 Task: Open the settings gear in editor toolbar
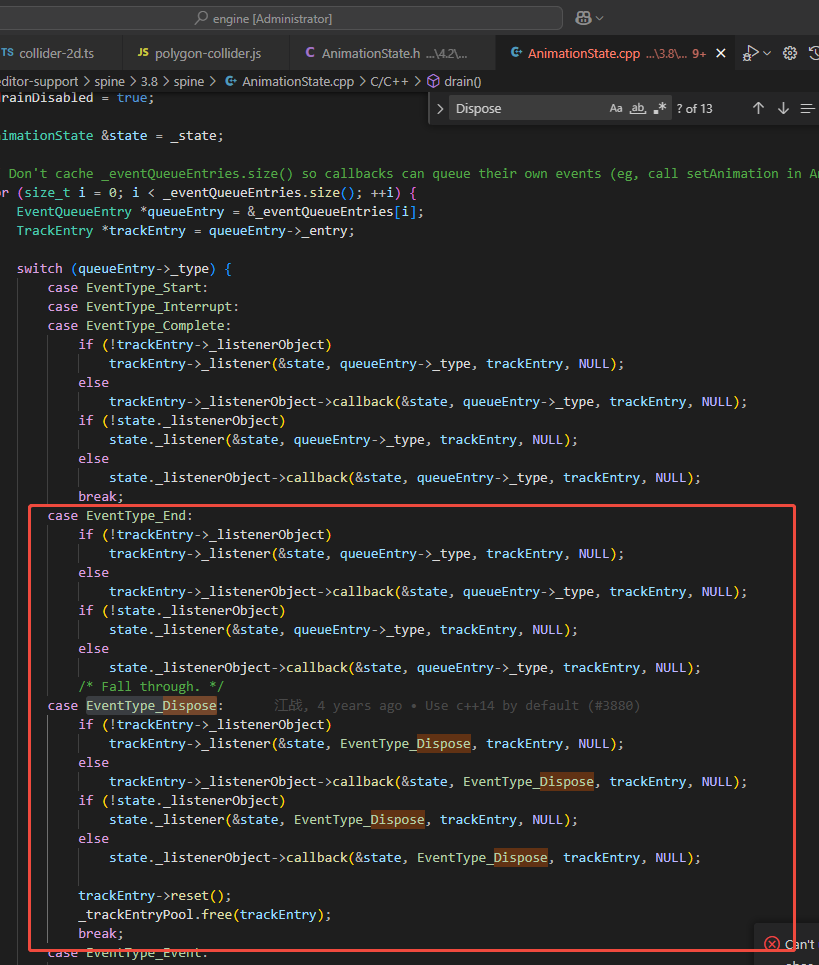coord(790,54)
